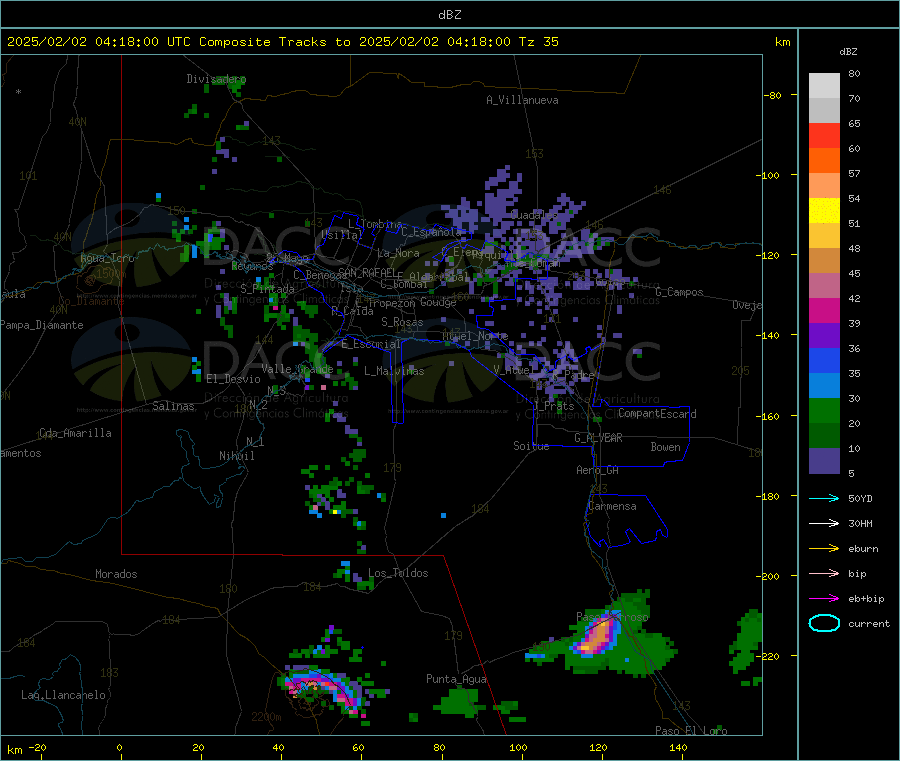
Task: Select the red 60-65 dBZ swatch
Action: point(824,135)
